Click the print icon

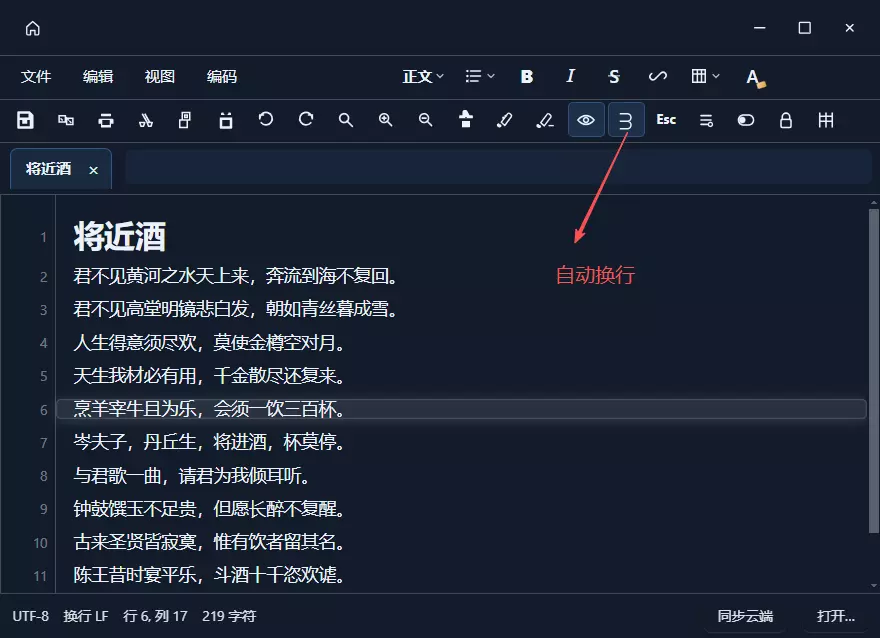pyautogui.click(x=106, y=120)
